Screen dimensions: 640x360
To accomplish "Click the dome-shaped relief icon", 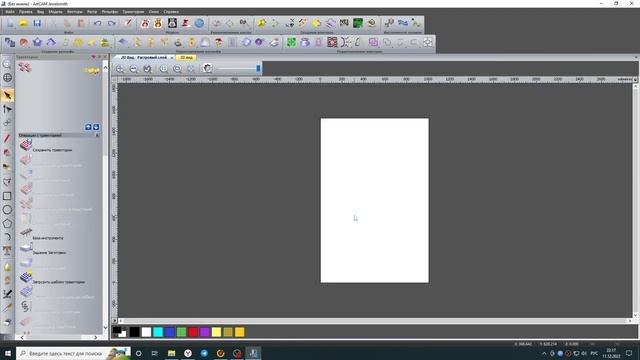I will [x=205, y=42].
